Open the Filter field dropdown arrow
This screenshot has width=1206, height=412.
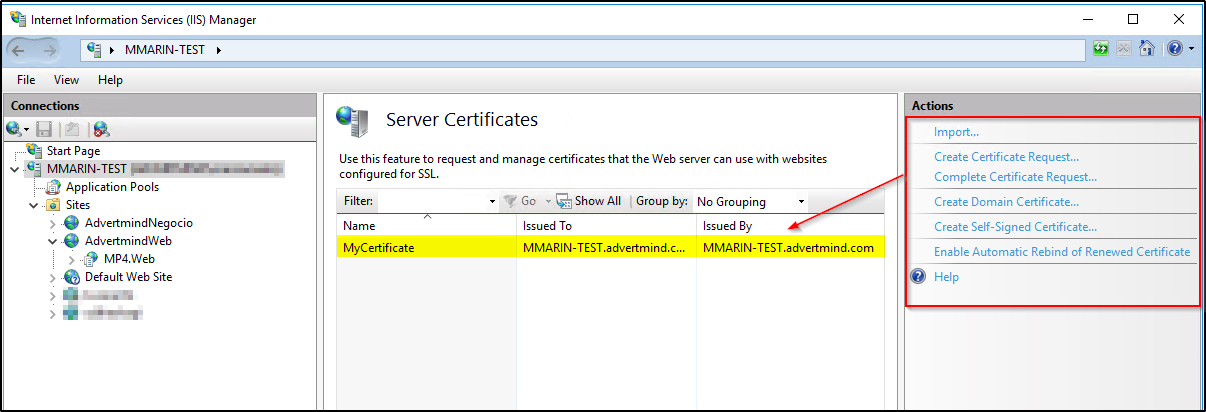click(492, 202)
